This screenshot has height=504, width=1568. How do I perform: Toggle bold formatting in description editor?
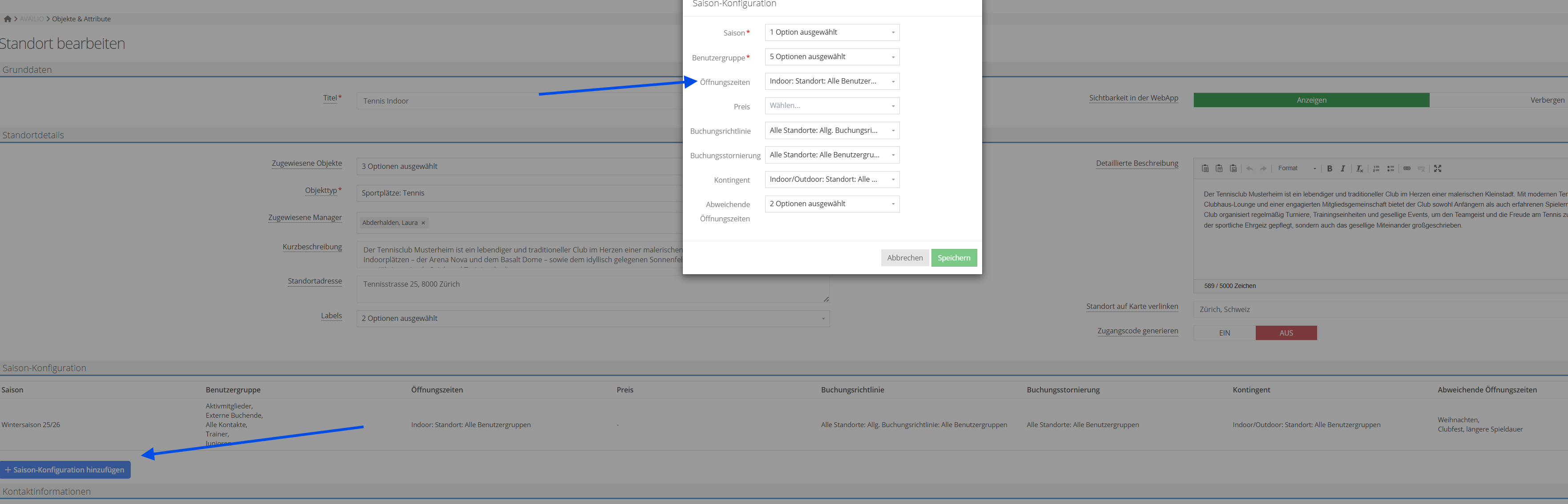(x=1330, y=168)
